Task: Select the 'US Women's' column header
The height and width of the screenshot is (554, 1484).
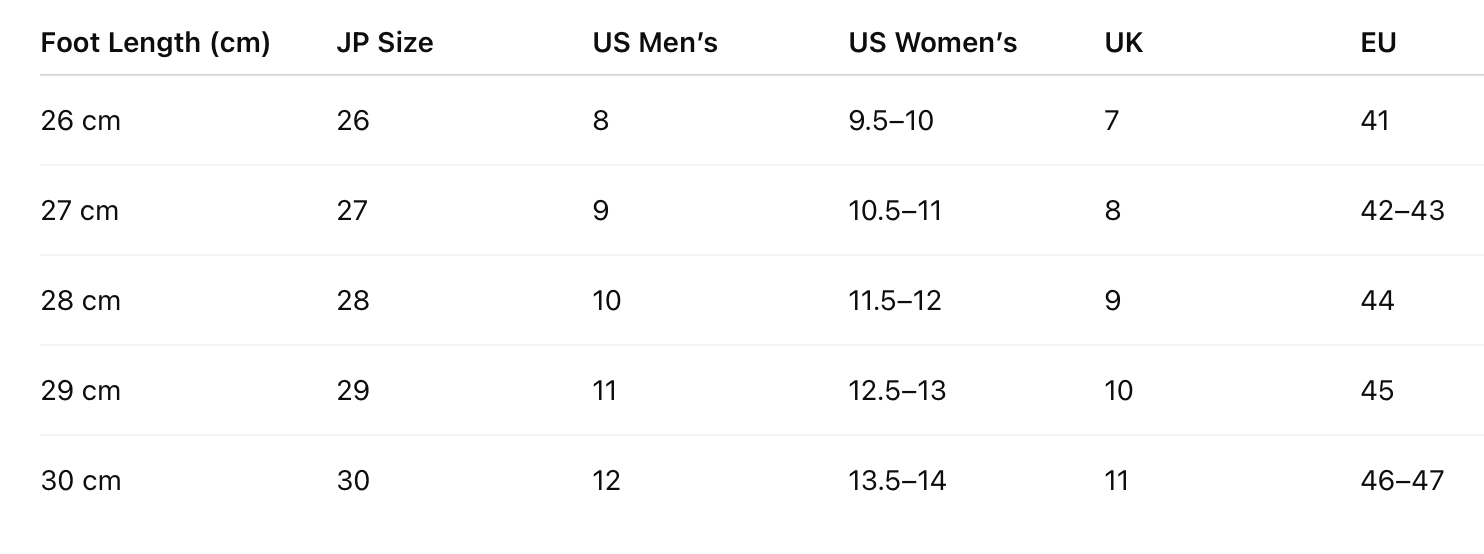Action: click(x=932, y=44)
